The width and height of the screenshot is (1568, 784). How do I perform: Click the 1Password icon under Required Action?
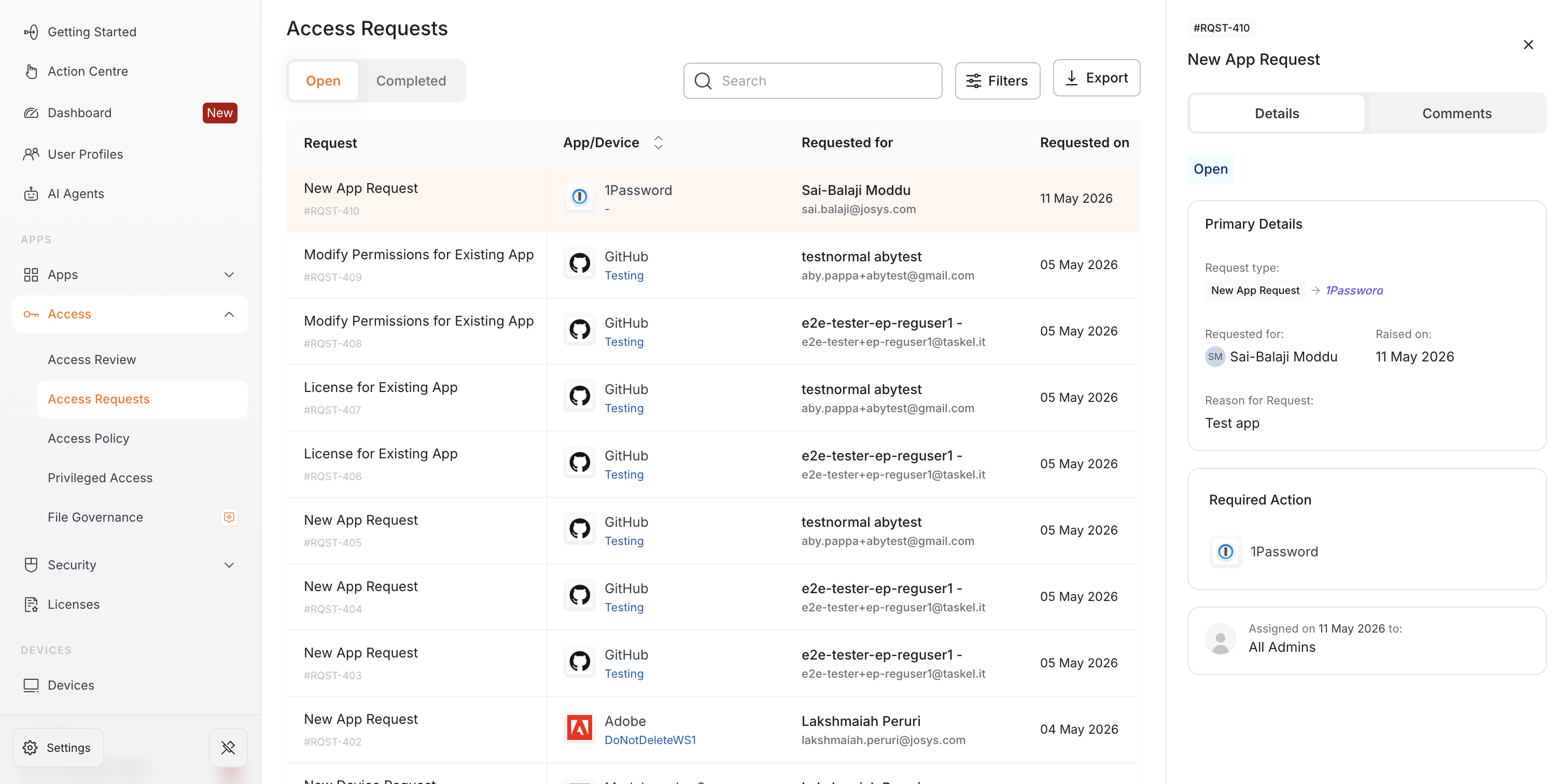click(1225, 552)
